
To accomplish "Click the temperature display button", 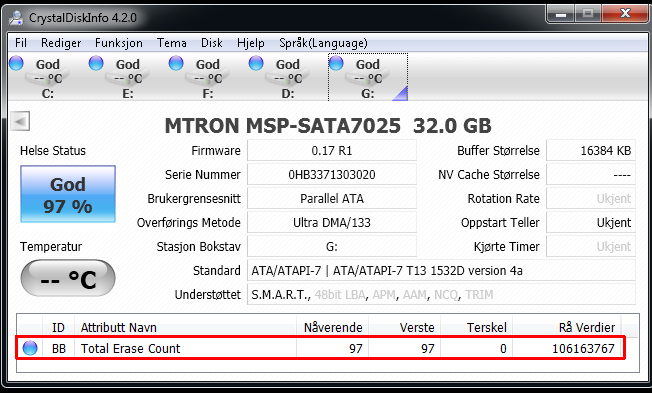I will [x=68, y=278].
